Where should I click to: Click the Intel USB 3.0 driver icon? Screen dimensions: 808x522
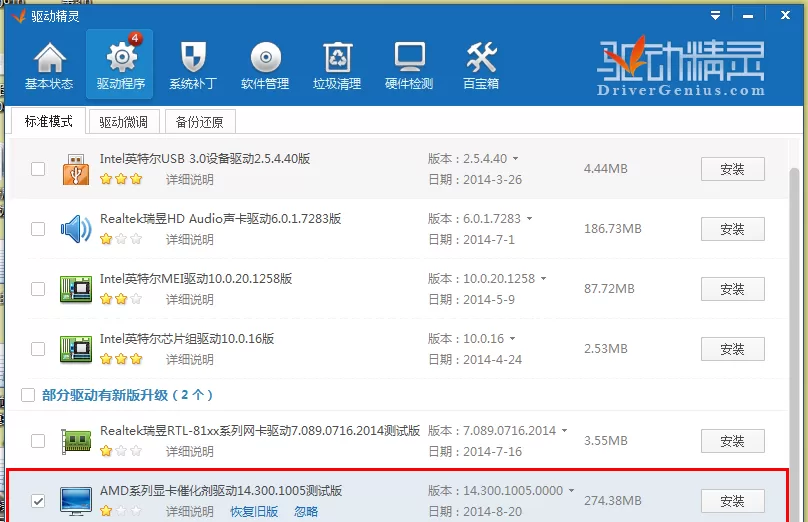pos(76,169)
